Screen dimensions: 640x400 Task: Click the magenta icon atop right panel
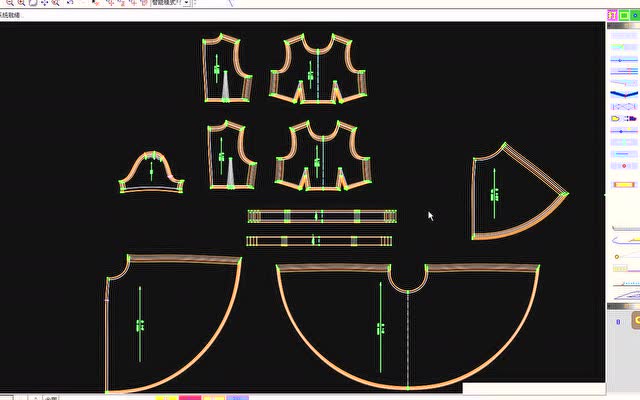coord(611,14)
